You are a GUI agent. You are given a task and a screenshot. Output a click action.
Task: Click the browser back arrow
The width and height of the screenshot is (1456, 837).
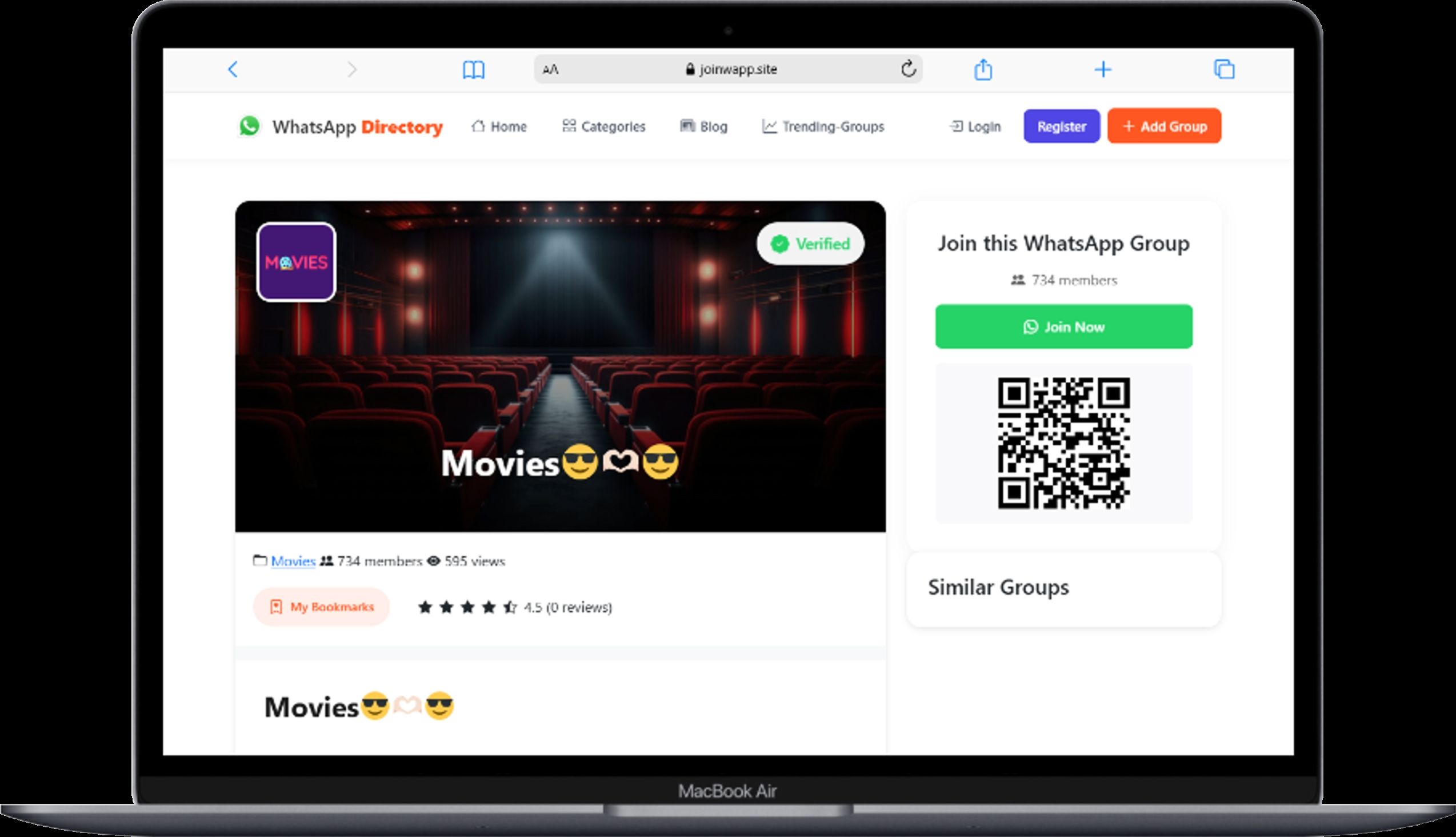tap(233, 70)
